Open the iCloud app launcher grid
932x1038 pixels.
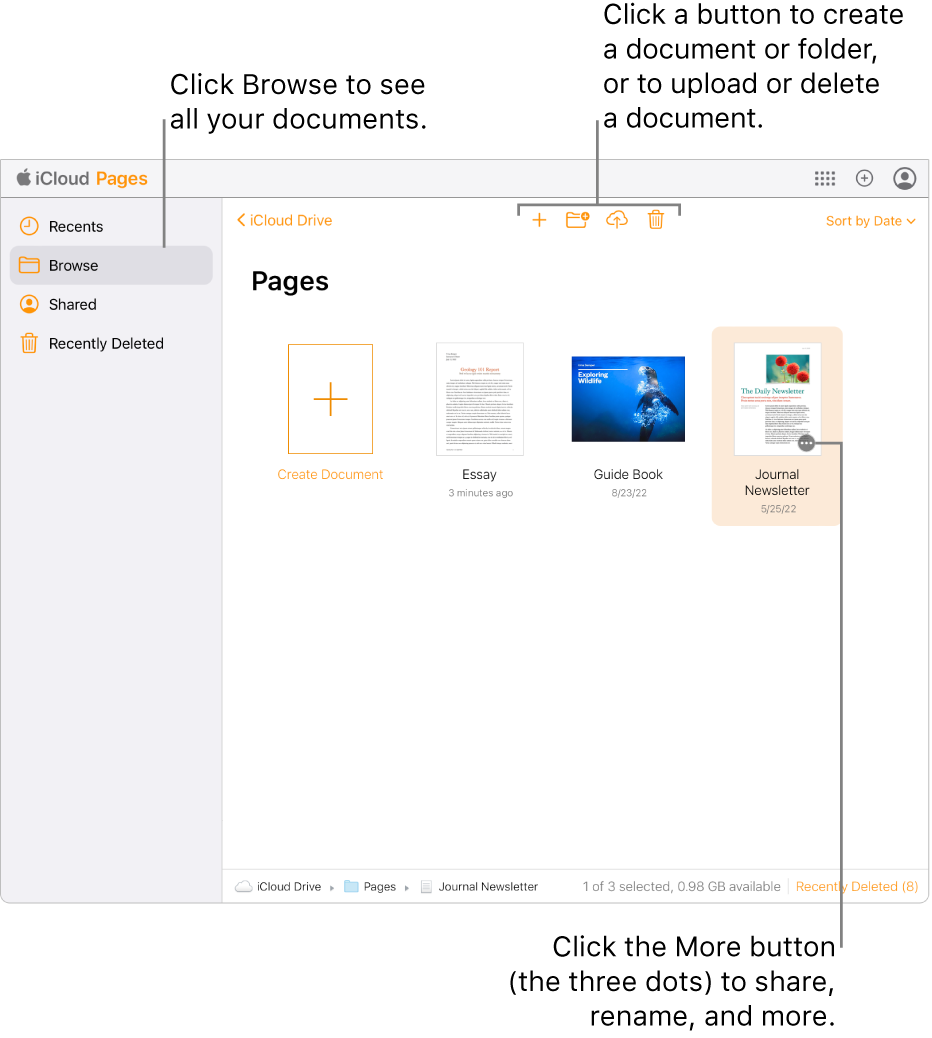click(x=825, y=178)
